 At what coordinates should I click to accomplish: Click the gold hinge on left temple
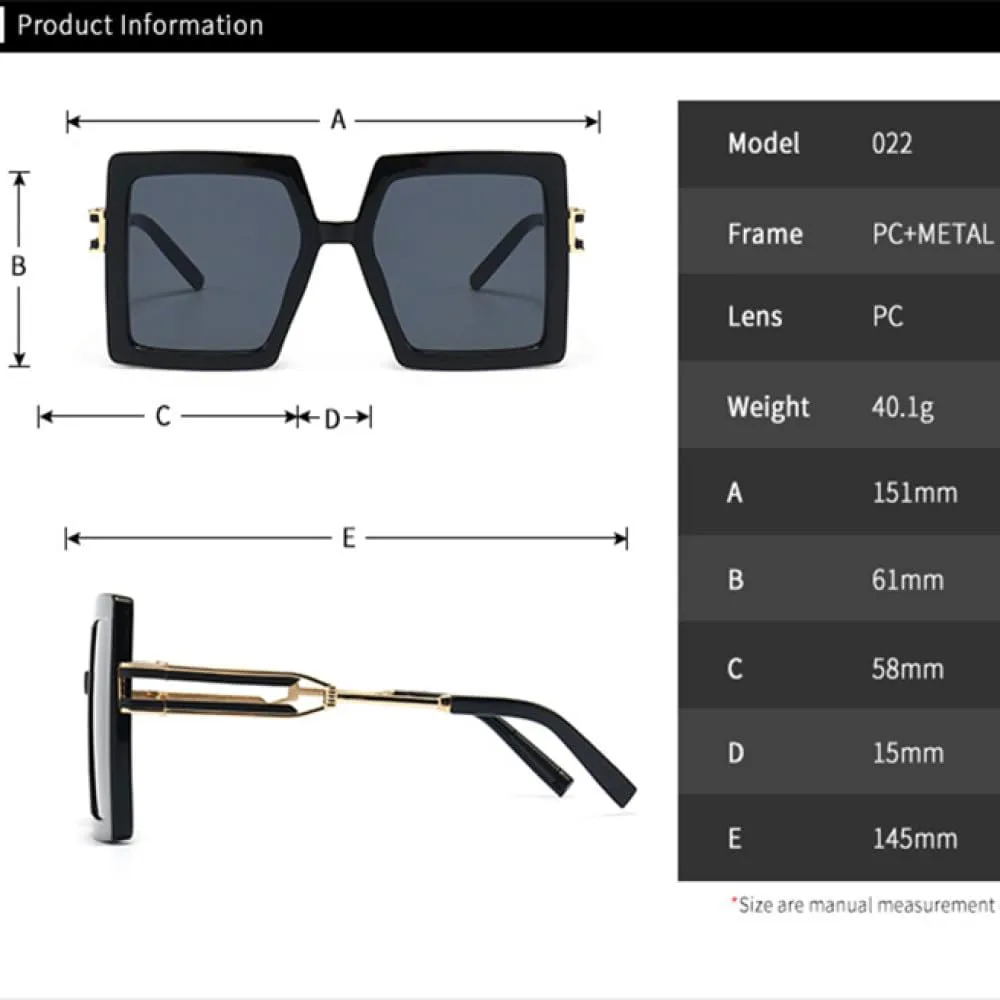coord(97,230)
